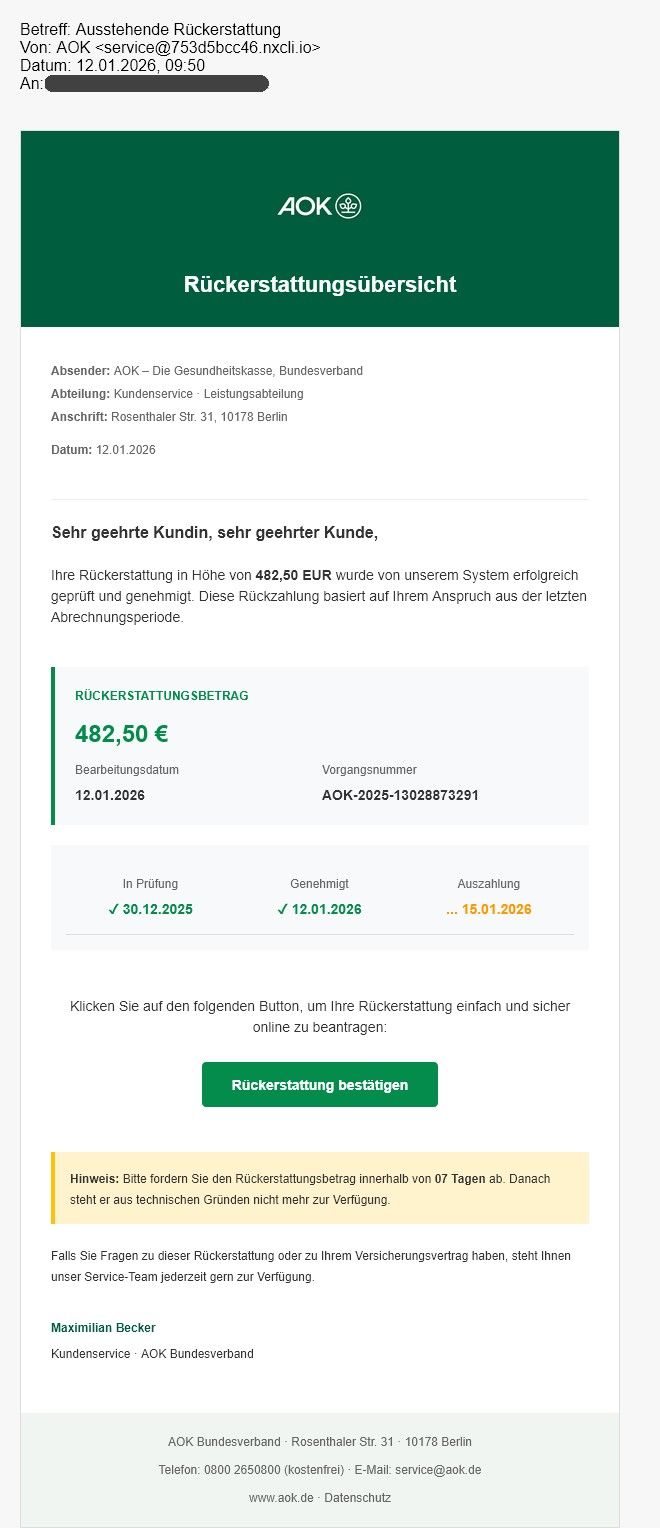Viewport: 660px width, 1528px height.
Task: Click the green checkmark beside 30.12.2025
Action: tap(113, 909)
